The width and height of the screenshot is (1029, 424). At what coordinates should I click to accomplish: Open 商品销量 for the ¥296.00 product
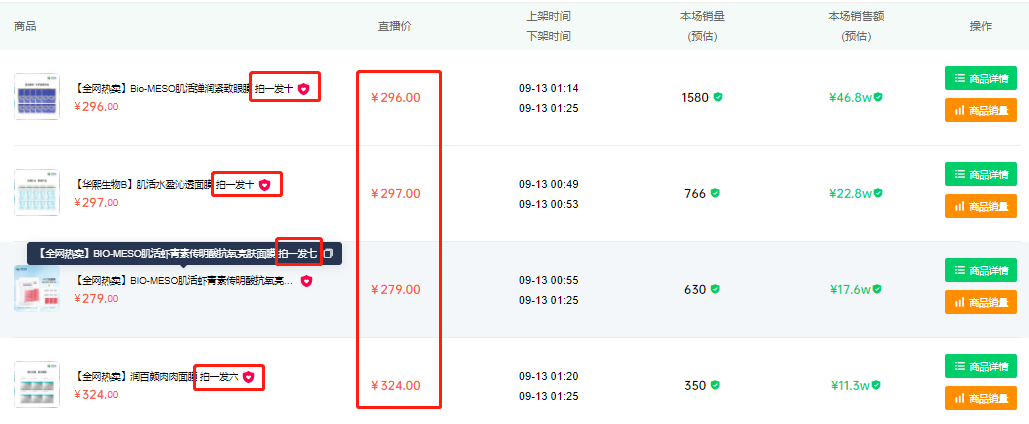coord(980,110)
